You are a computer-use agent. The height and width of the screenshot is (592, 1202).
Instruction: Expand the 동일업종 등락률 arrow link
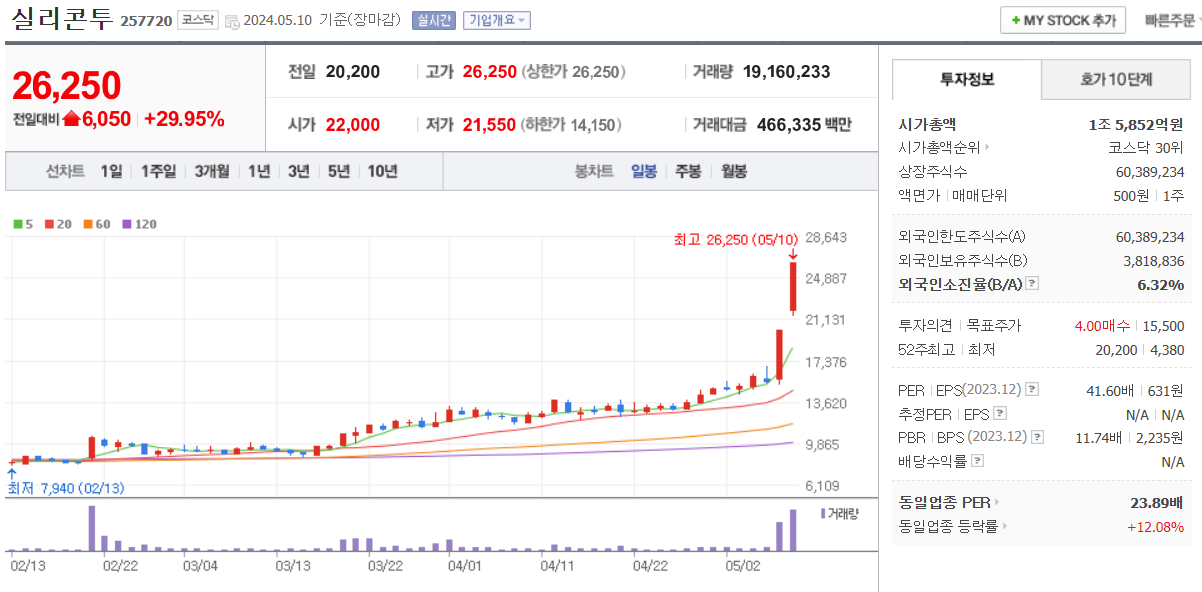click(1004, 527)
